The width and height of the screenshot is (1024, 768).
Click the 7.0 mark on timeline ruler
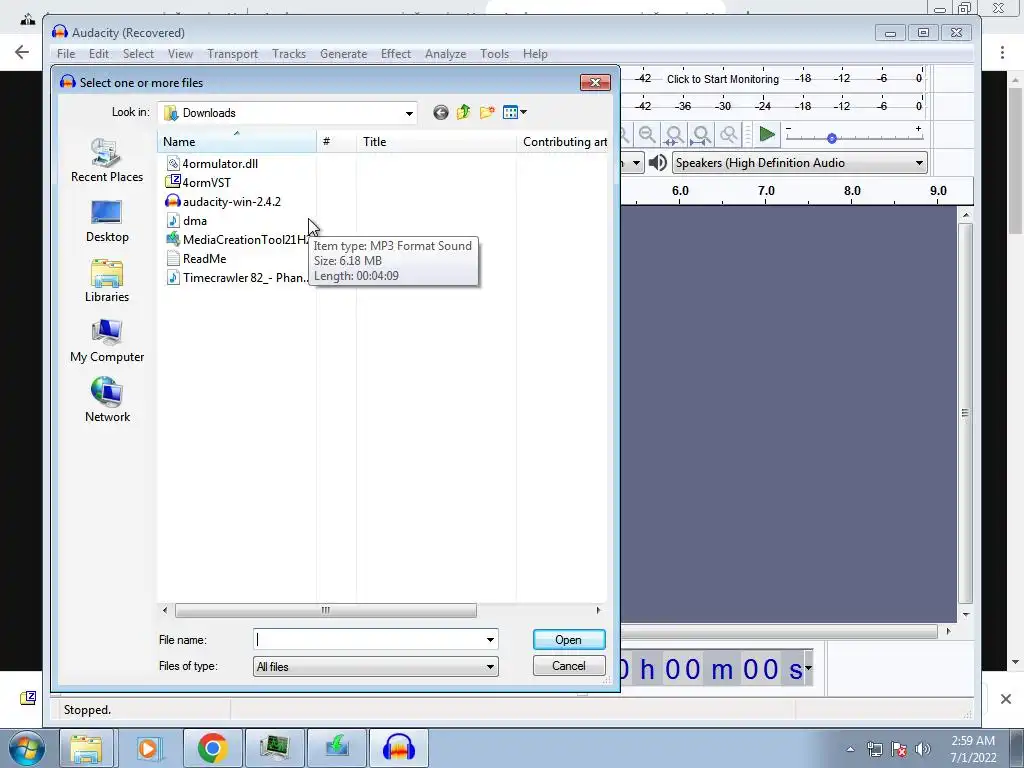(x=766, y=191)
